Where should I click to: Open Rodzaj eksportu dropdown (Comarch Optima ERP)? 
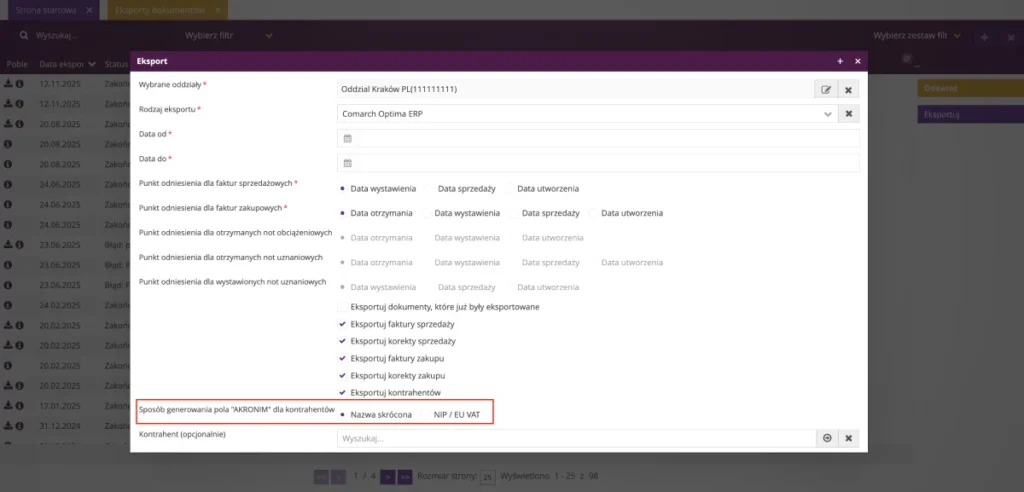[x=587, y=114]
